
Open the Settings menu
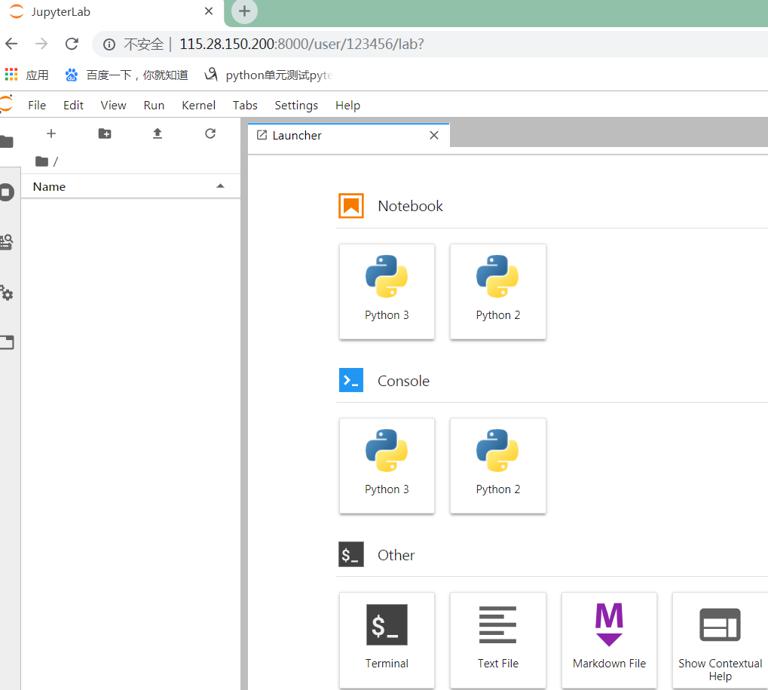point(296,105)
